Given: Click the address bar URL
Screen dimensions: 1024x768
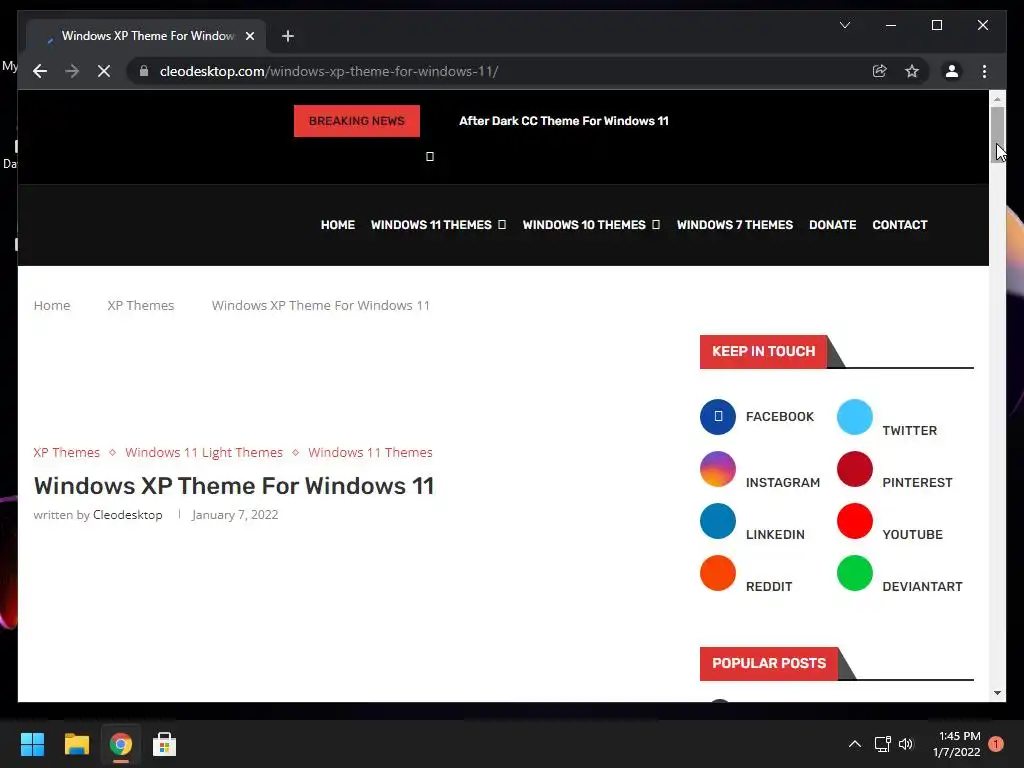Looking at the screenshot, I should pyautogui.click(x=329, y=71).
